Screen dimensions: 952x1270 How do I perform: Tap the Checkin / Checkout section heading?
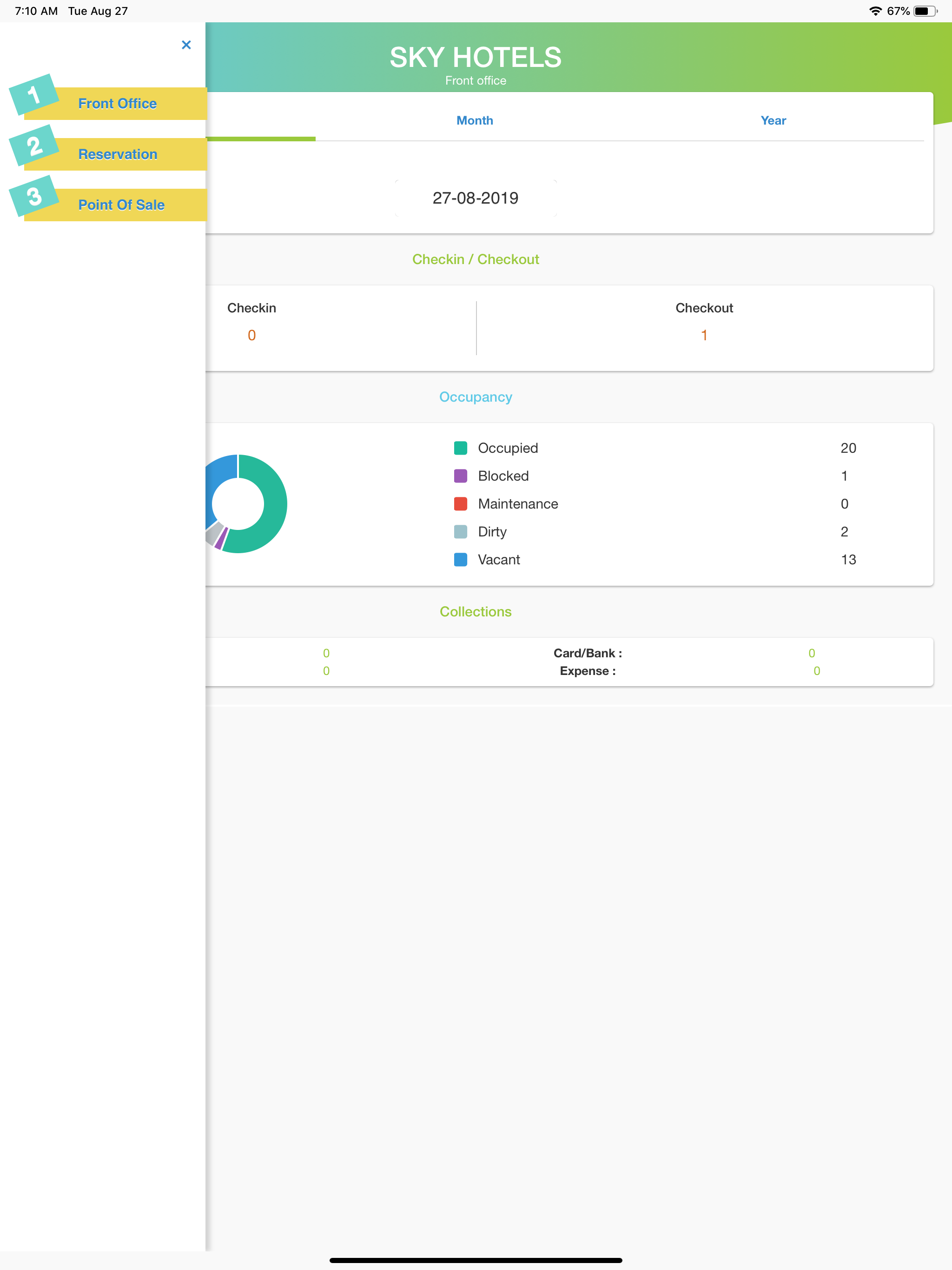476,259
